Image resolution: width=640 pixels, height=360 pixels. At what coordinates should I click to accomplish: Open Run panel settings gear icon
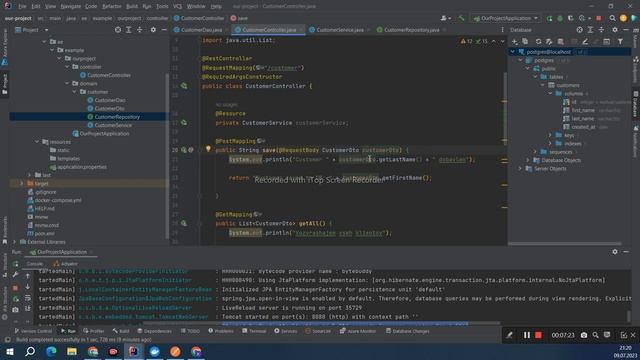(x=615, y=252)
